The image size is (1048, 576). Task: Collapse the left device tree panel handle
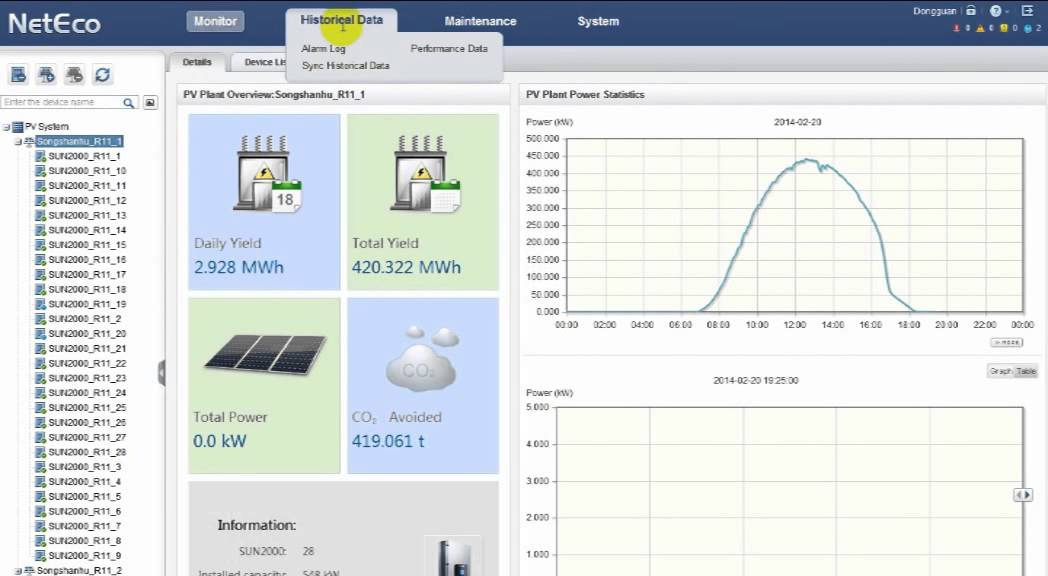tap(161, 373)
